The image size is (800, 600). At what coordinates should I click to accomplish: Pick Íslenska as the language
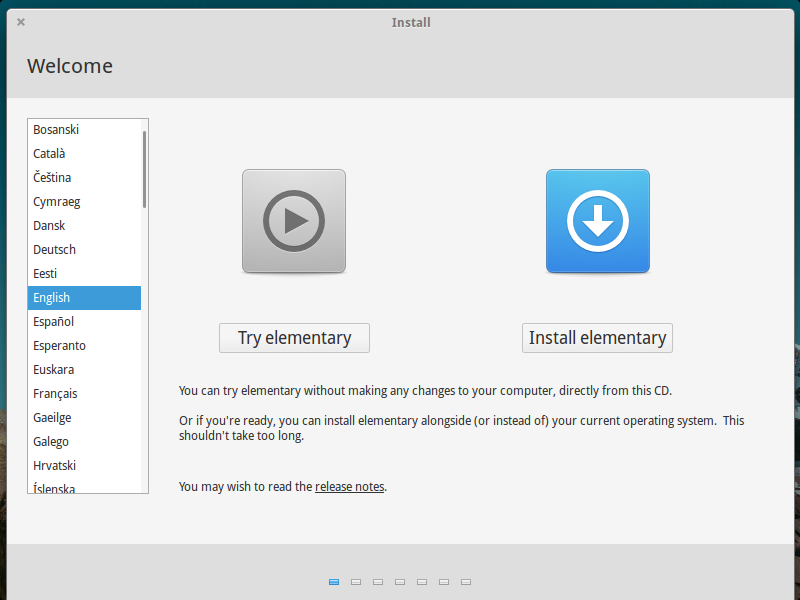click(84, 486)
